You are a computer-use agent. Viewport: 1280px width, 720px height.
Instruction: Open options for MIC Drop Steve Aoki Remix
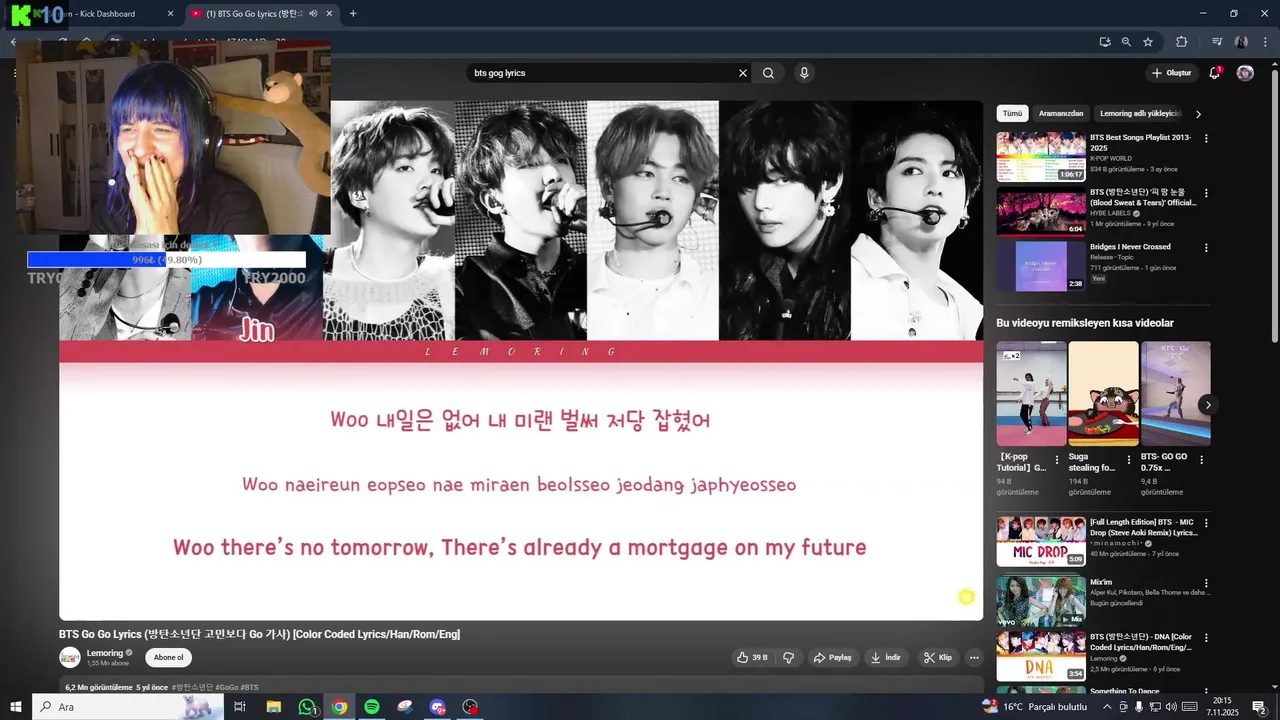pos(1206,522)
